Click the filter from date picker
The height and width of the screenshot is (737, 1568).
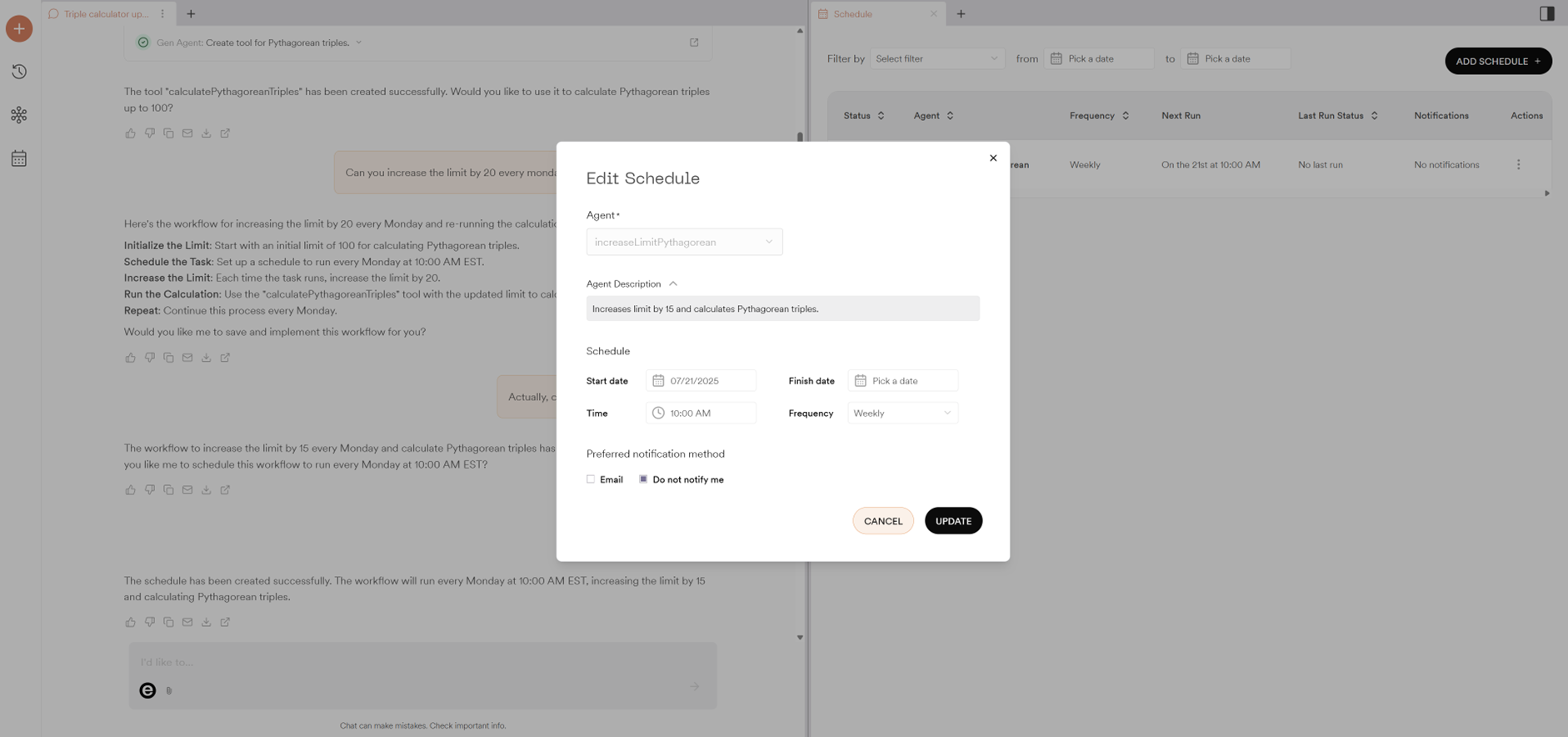(1099, 59)
